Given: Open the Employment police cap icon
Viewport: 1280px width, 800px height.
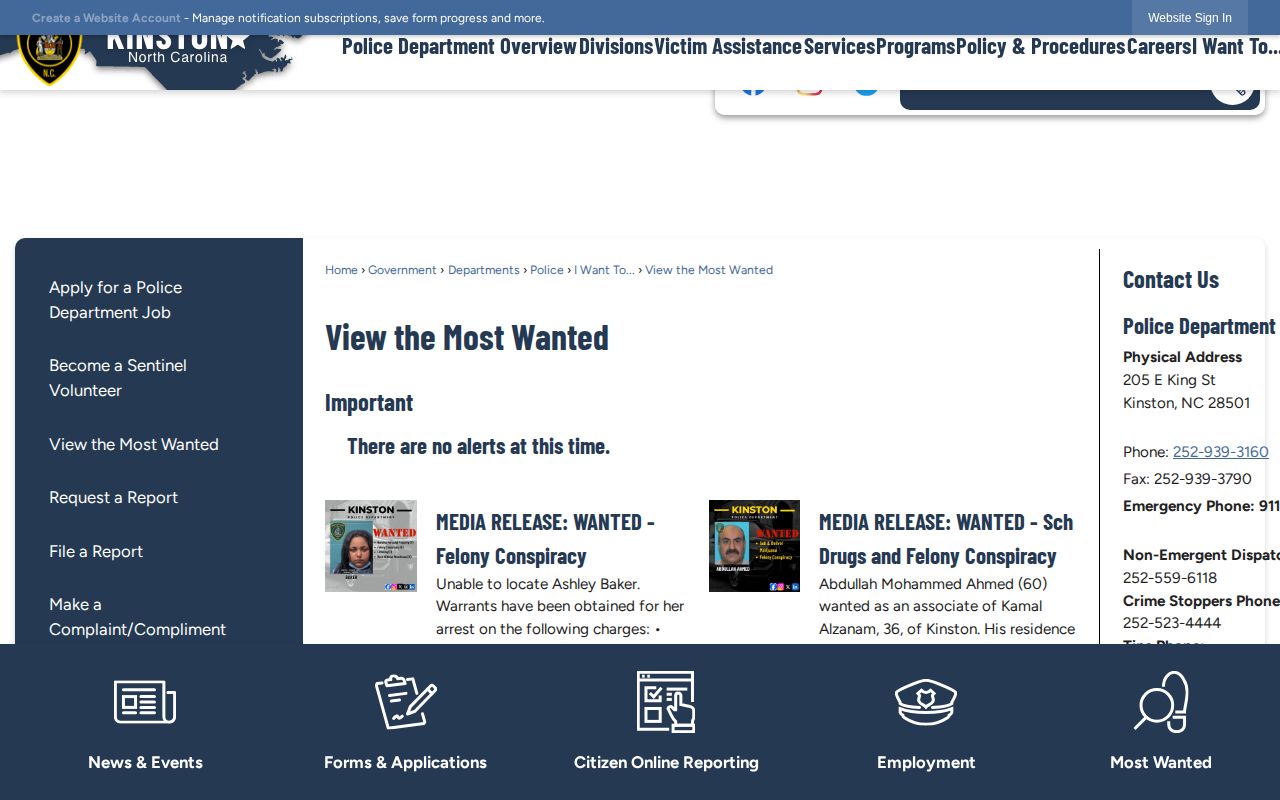Looking at the screenshot, I should click(x=926, y=702).
